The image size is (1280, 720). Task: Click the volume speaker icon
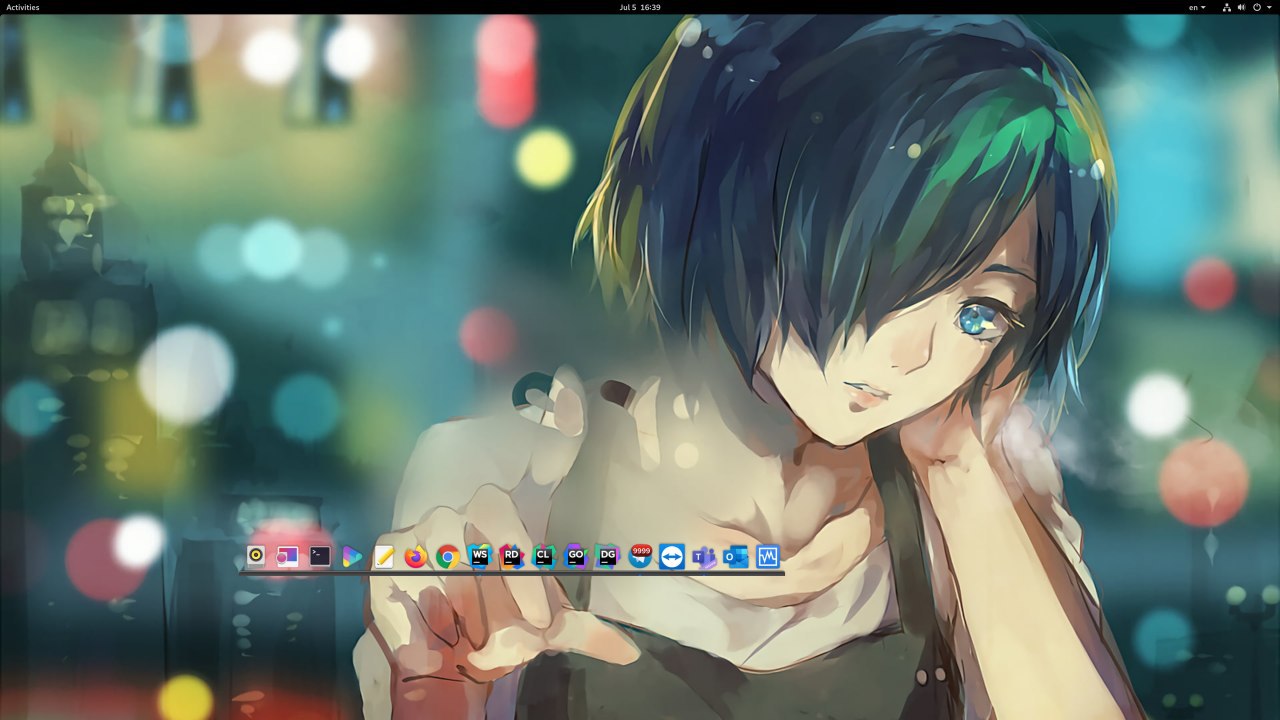pos(1242,7)
